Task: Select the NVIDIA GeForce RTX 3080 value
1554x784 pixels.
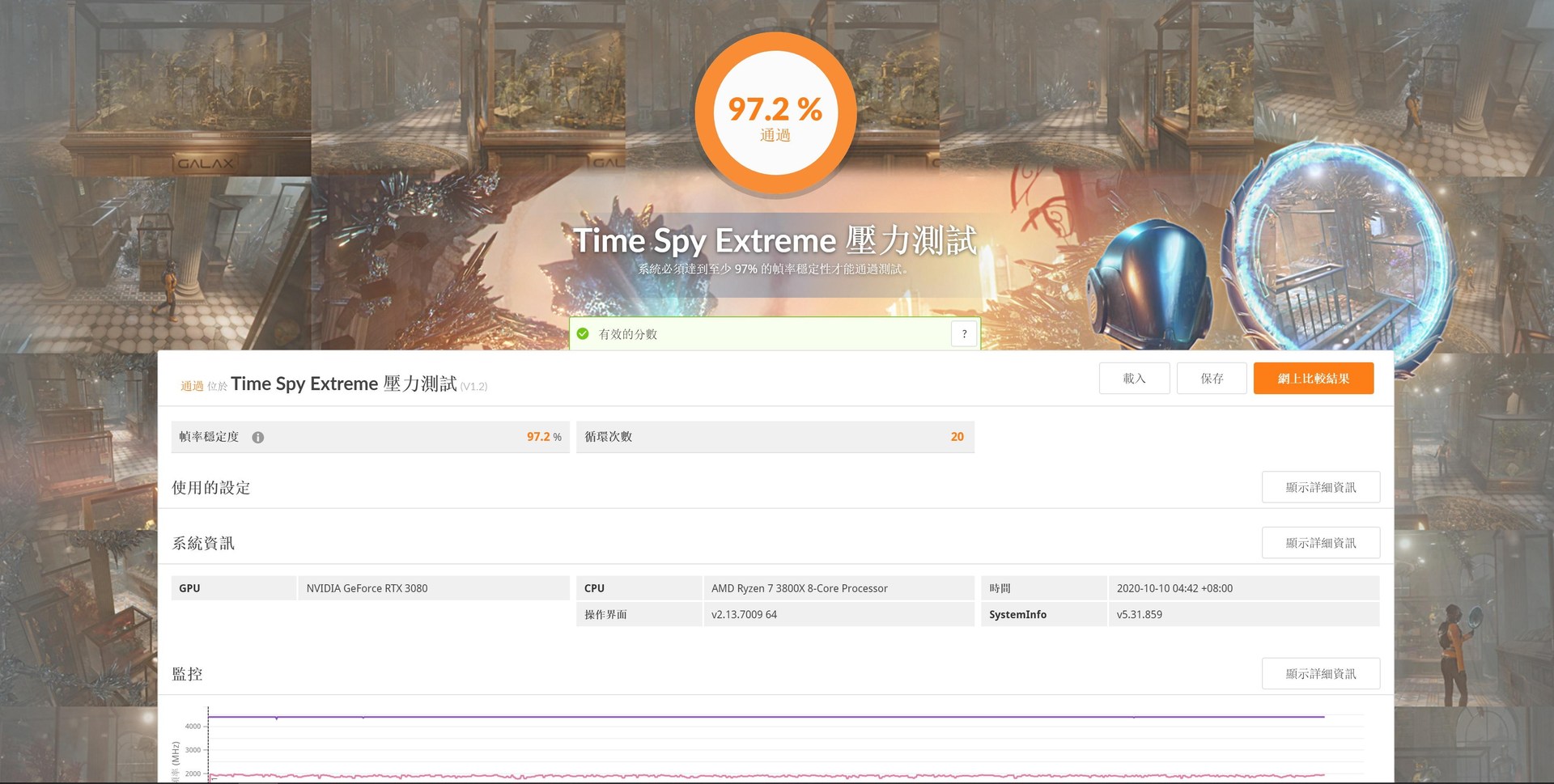Action: point(367,588)
